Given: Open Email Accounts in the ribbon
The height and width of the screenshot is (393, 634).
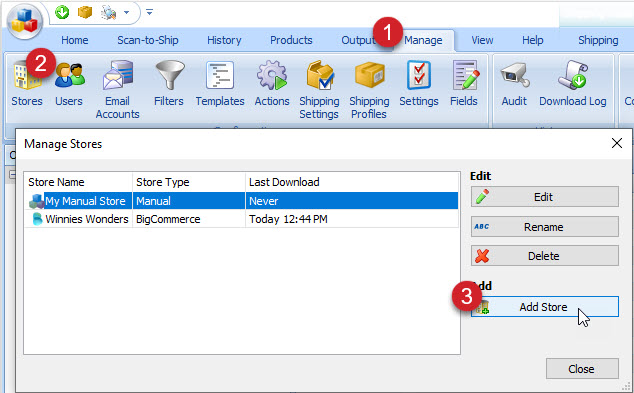Looking at the screenshot, I should (x=118, y=90).
